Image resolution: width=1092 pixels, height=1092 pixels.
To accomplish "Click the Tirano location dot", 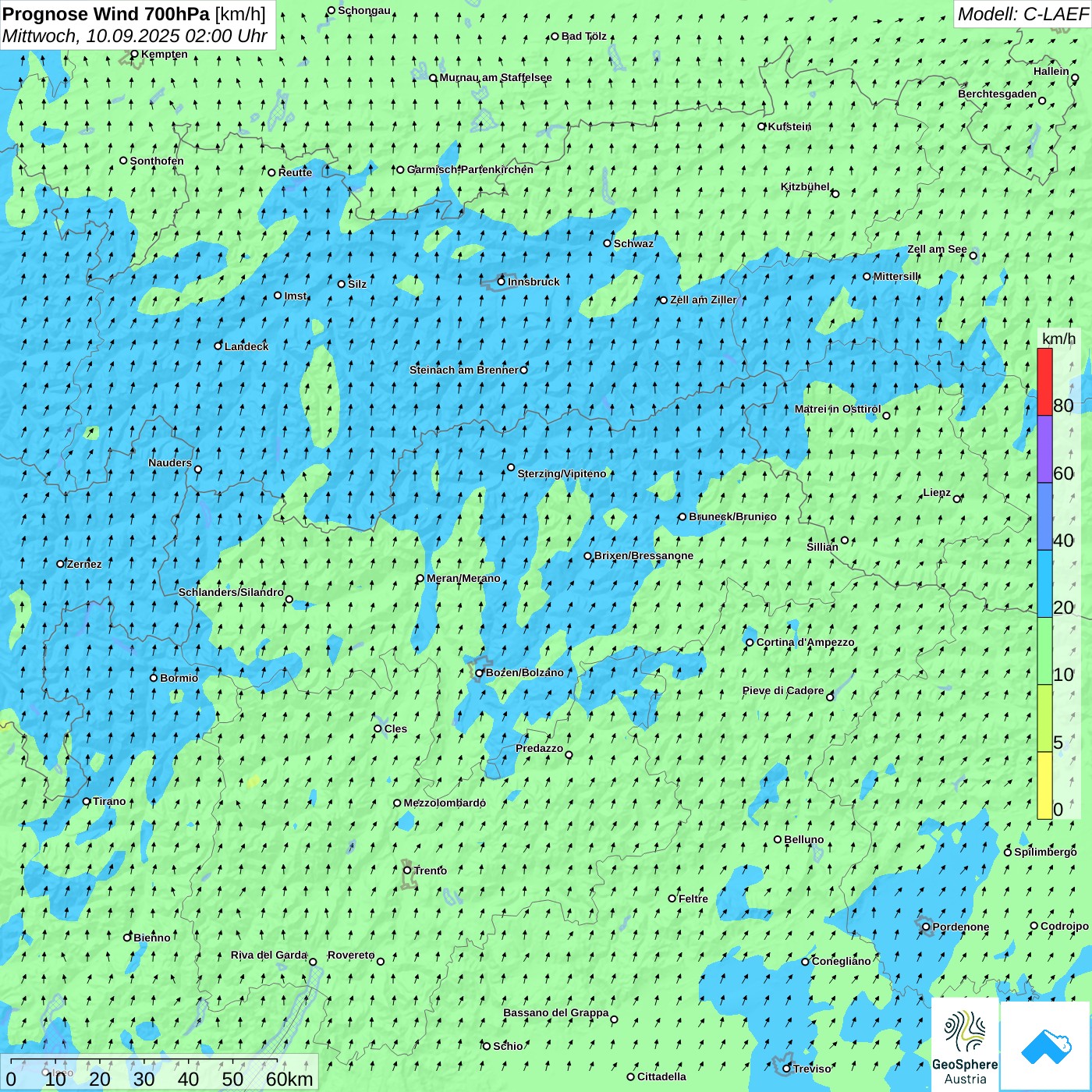I will (87, 801).
